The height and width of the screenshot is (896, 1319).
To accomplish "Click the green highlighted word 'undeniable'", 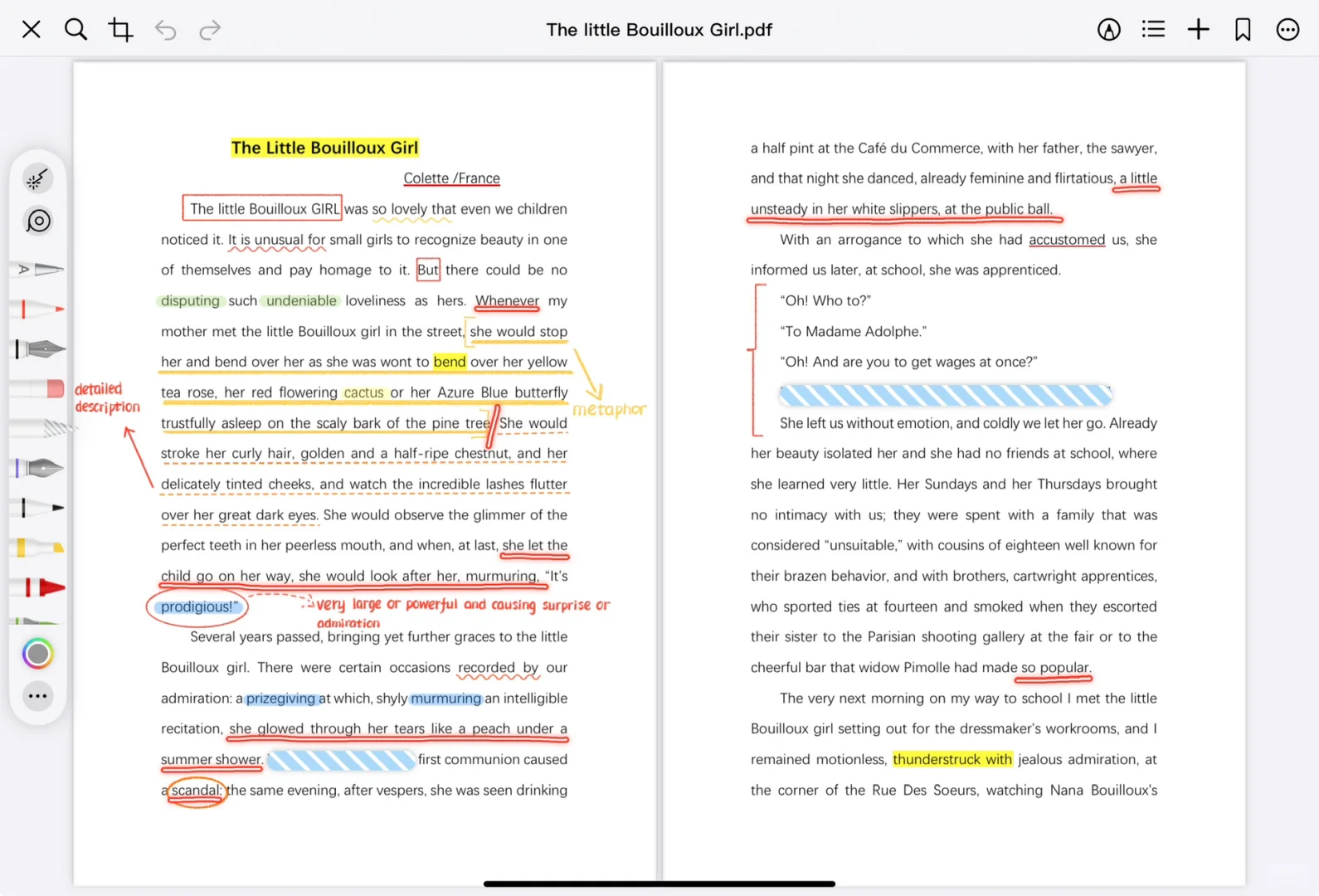I will click(301, 301).
